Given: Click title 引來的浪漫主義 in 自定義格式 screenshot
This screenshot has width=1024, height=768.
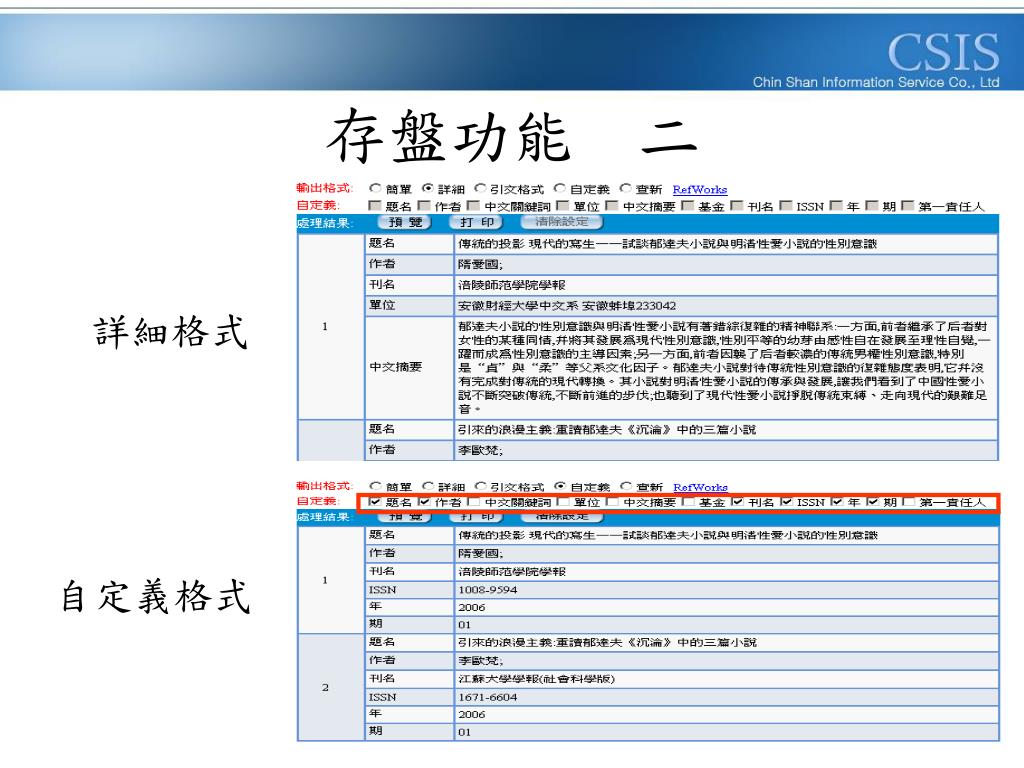Looking at the screenshot, I should pyautogui.click(x=607, y=643).
